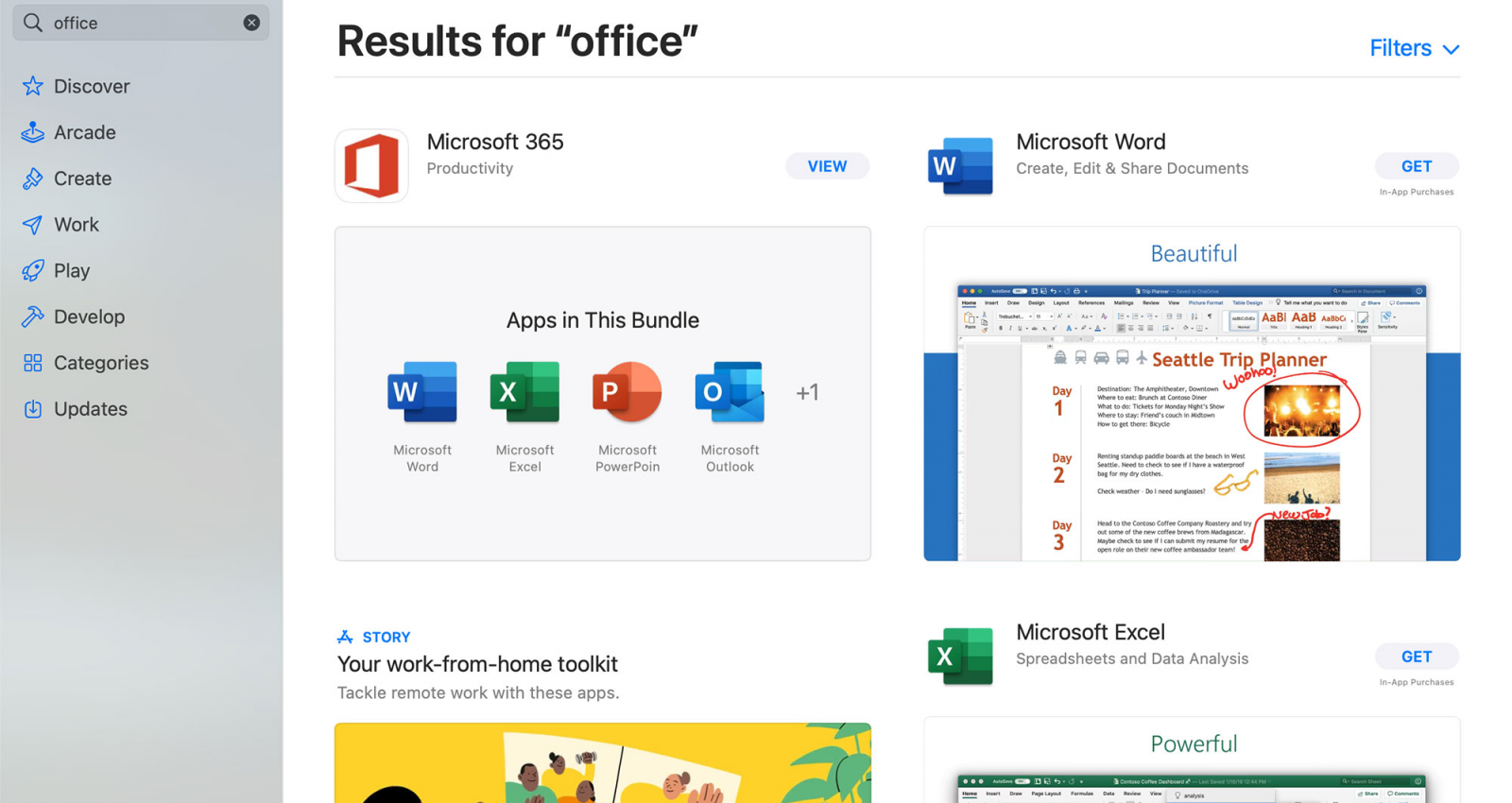Get the Microsoft Word app
Viewport: 1512px width, 803px height.
(x=1417, y=166)
